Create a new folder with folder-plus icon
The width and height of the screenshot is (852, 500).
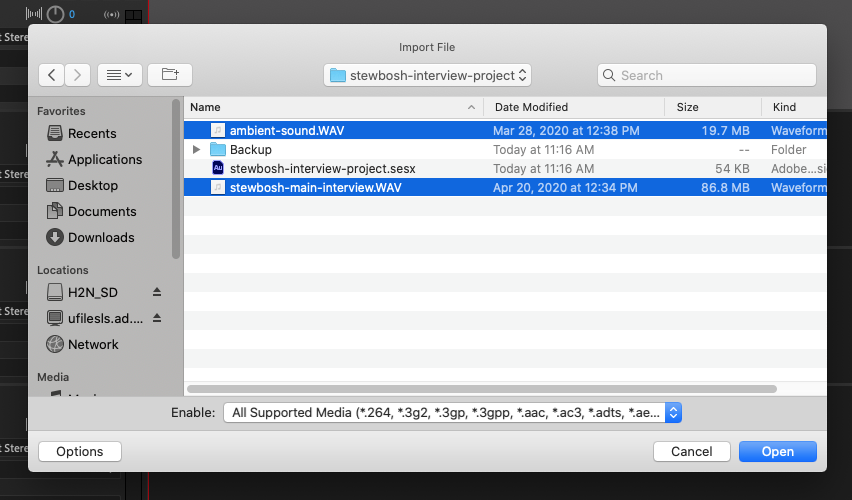pos(170,75)
